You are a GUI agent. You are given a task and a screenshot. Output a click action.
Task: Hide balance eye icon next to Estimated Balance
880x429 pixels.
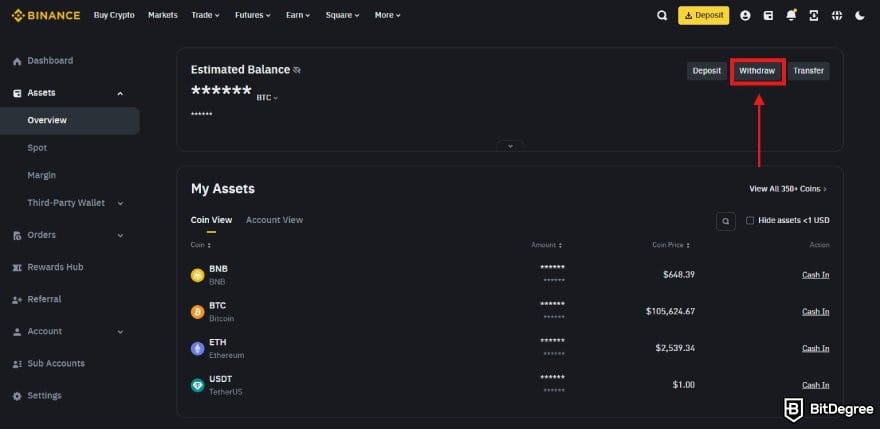pyautogui.click(x=297, y=70)
